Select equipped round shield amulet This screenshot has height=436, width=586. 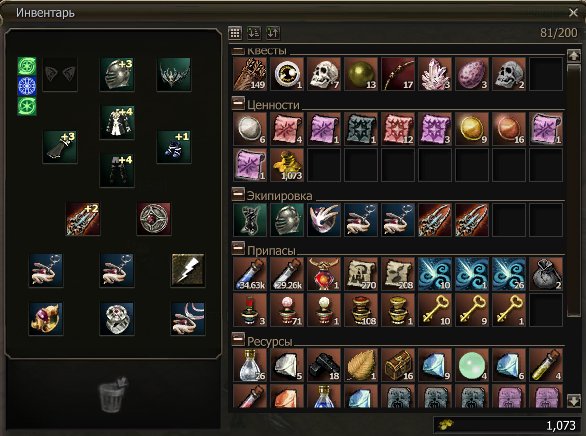pyautogui.click(x=154, y=219)
